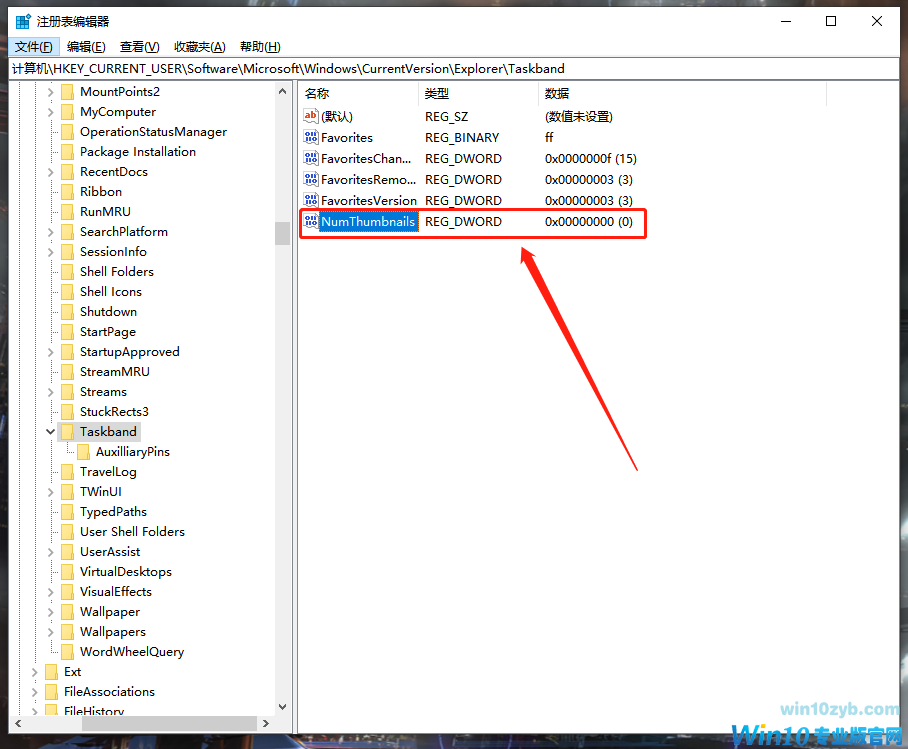Maximize the Registry Editor window
This screenshot has height=749, width=908.
click(x=831, y=21)
